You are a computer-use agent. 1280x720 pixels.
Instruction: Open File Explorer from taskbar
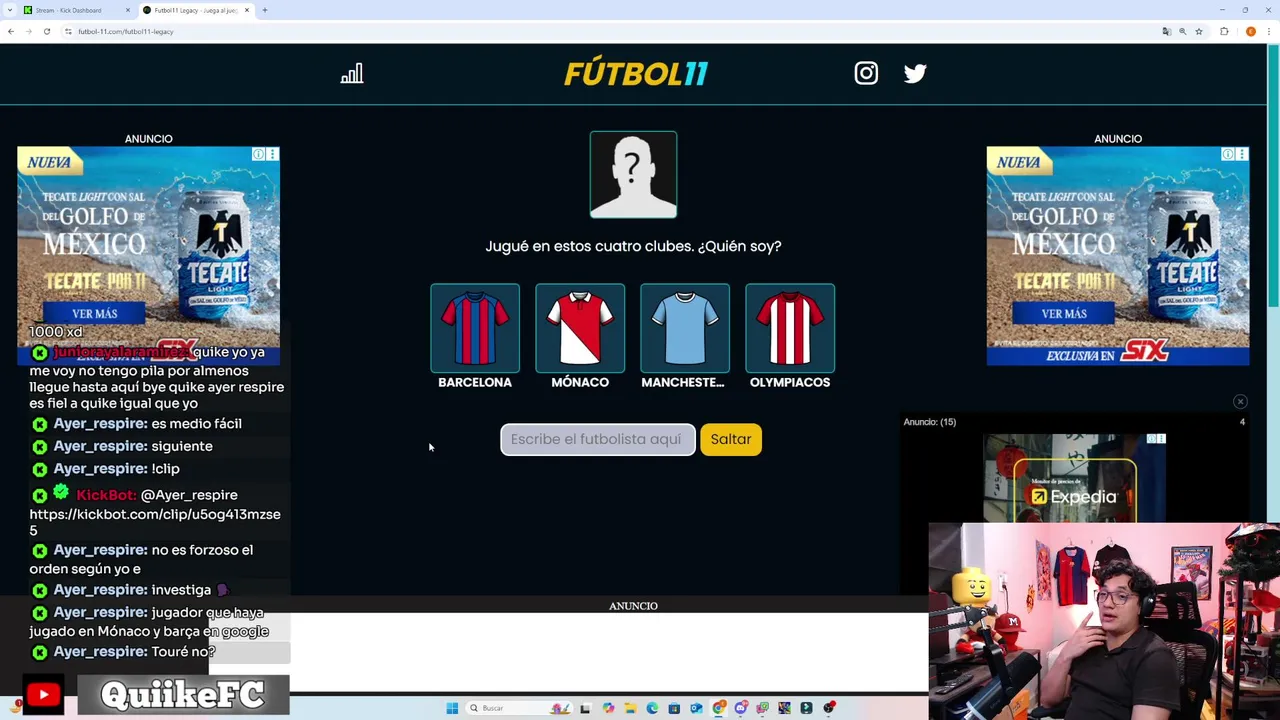tap(630, 708)
